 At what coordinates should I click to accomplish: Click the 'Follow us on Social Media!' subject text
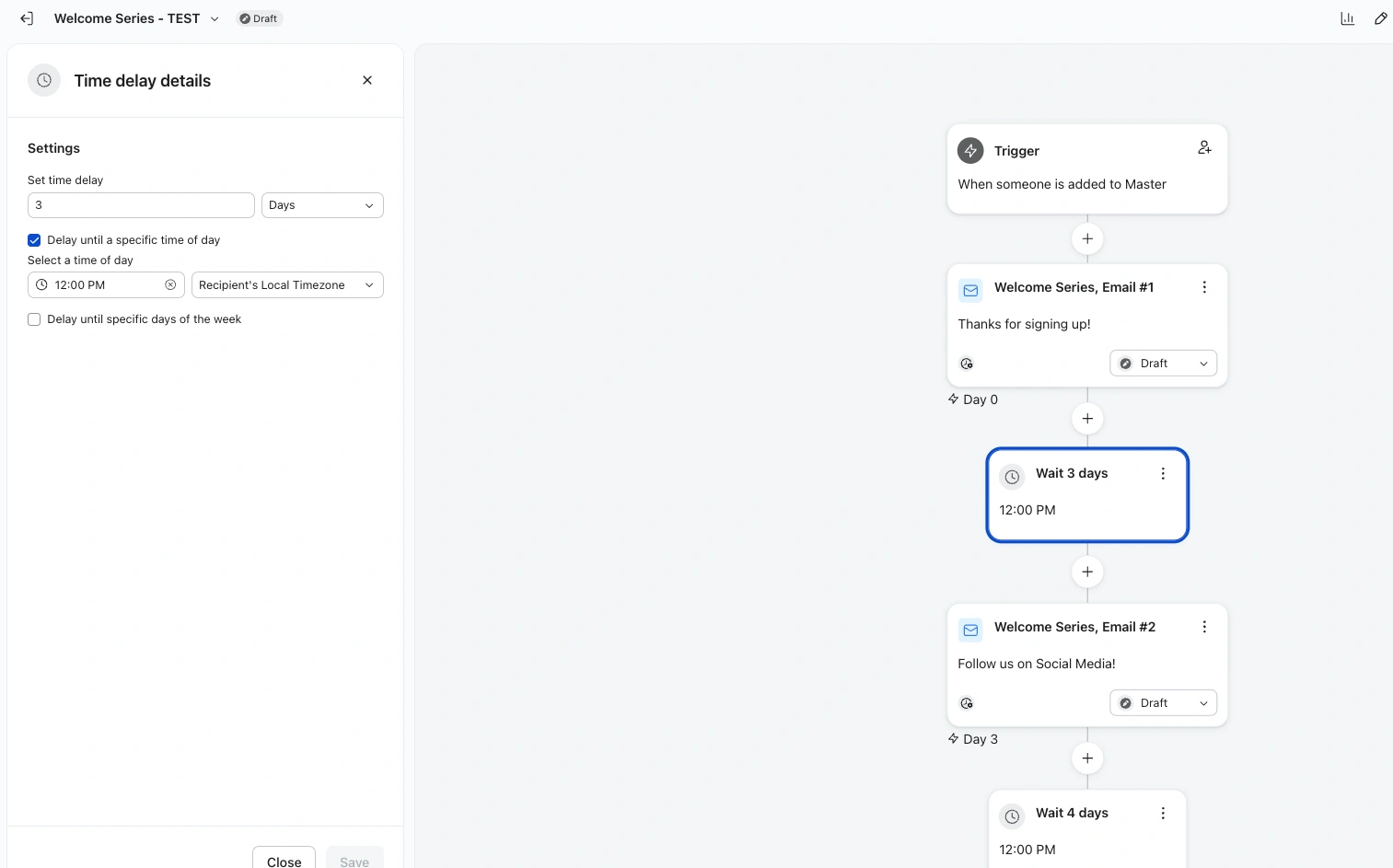1037,664
